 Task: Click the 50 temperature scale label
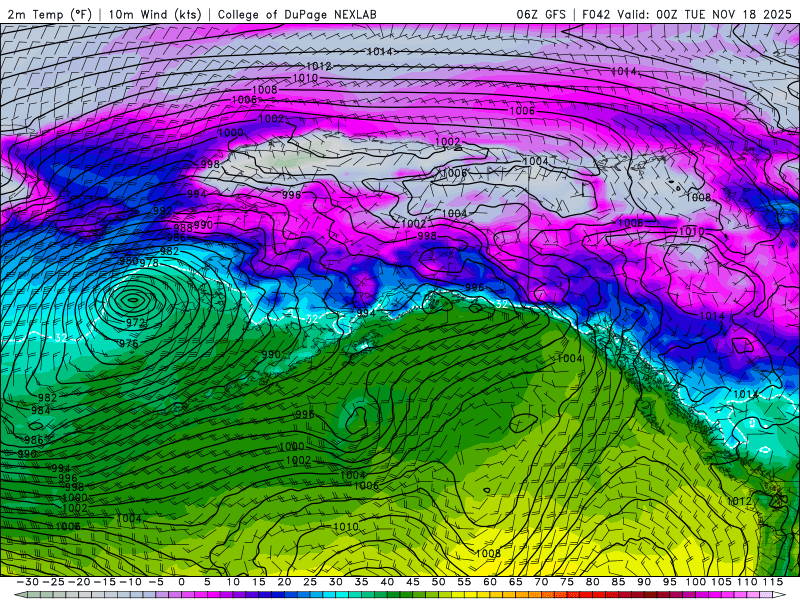pyautogui.click(x=438, y=582)
